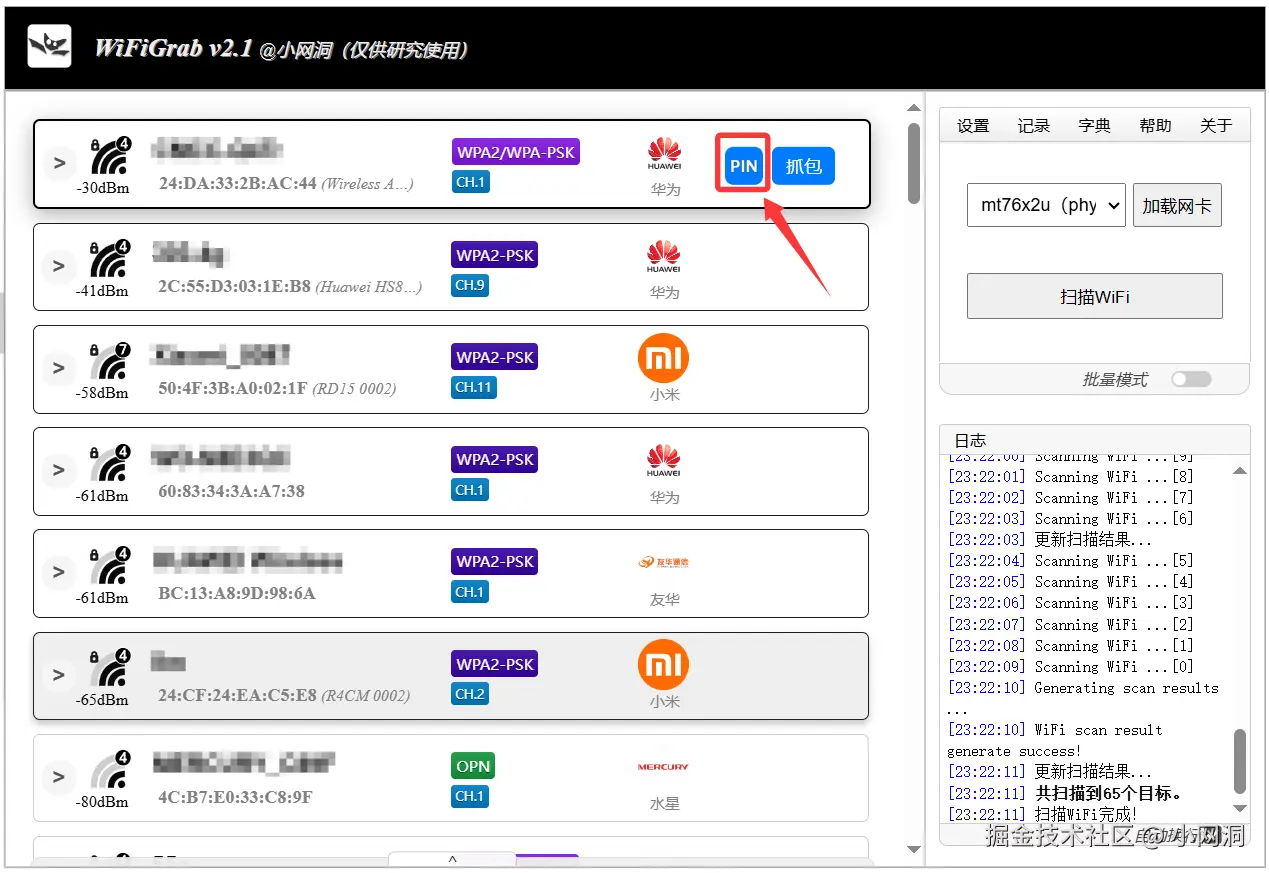Click Xiaomi logo in 50:4F:3B:A0:02:1F row
Screen dimensions: 1269x873
pyautogui.click(x=664, y=358)
